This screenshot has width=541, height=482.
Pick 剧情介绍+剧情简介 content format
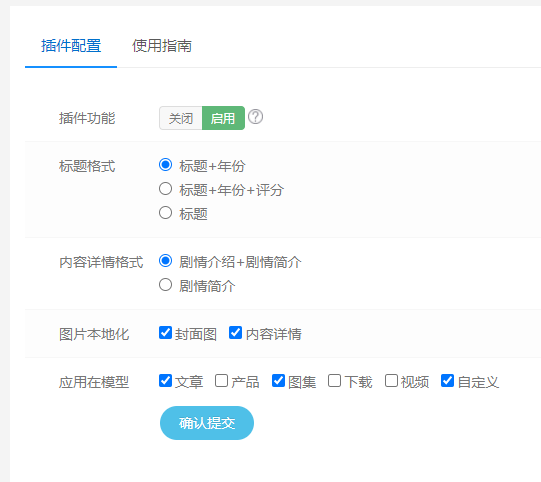point(165,261)
